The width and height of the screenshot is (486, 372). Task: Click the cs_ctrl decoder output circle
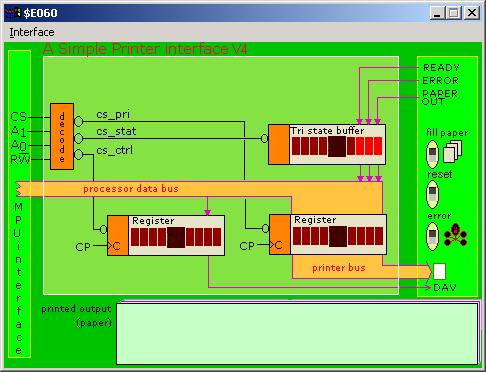[78, 154]
